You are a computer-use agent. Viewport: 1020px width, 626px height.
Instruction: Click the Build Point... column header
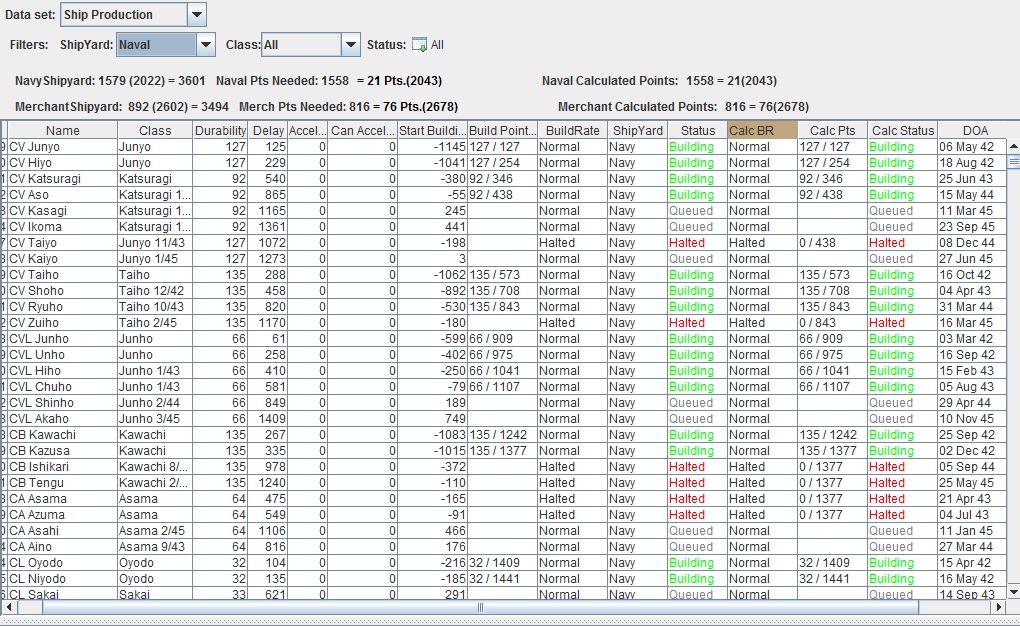(503, 130)
